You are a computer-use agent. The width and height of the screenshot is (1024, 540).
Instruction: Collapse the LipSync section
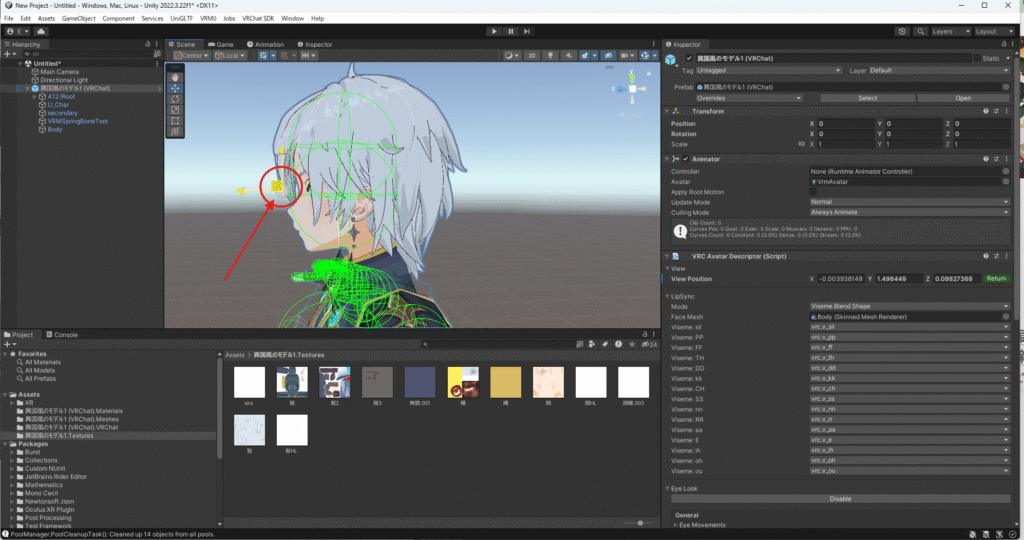(x=667, y=296)
